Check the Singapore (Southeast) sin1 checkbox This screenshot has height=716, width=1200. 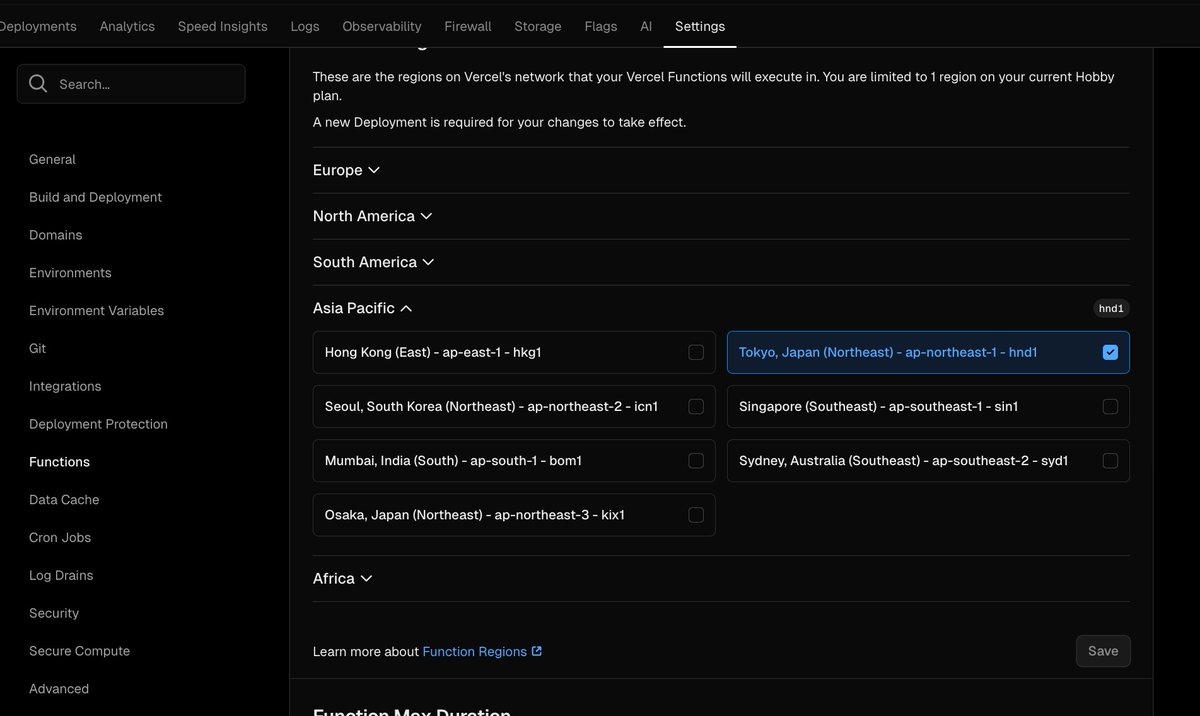click(1110, 406)
